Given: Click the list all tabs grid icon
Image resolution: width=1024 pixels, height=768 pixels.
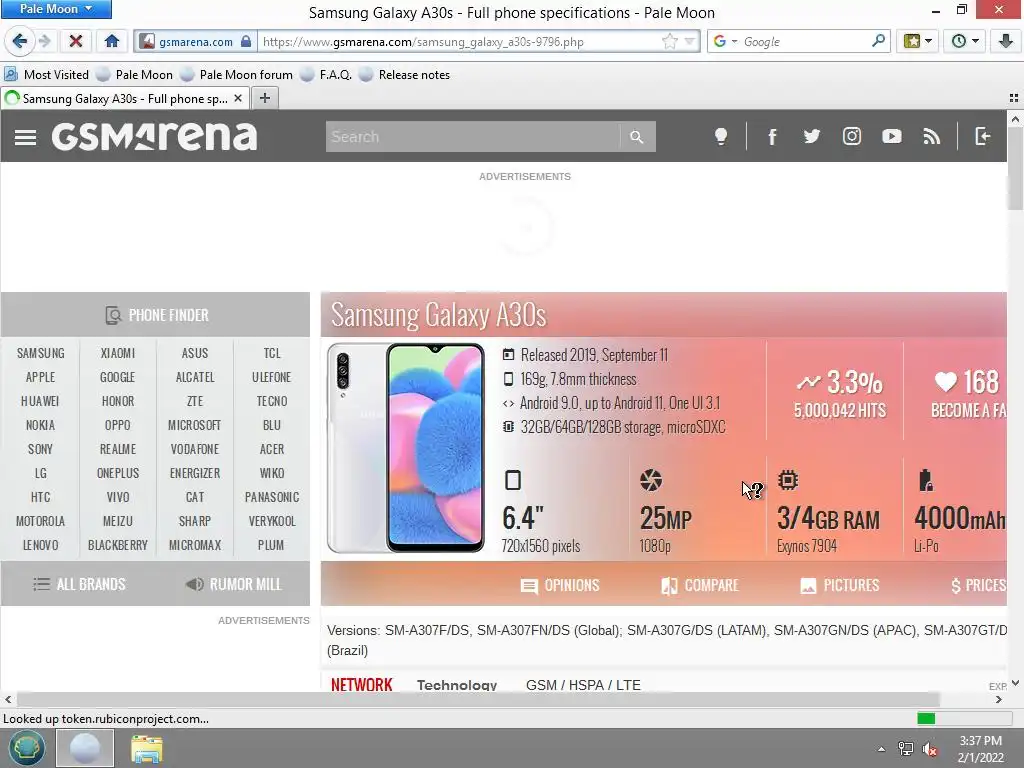Looking at the screenshot, I should tap(1014, 98).
